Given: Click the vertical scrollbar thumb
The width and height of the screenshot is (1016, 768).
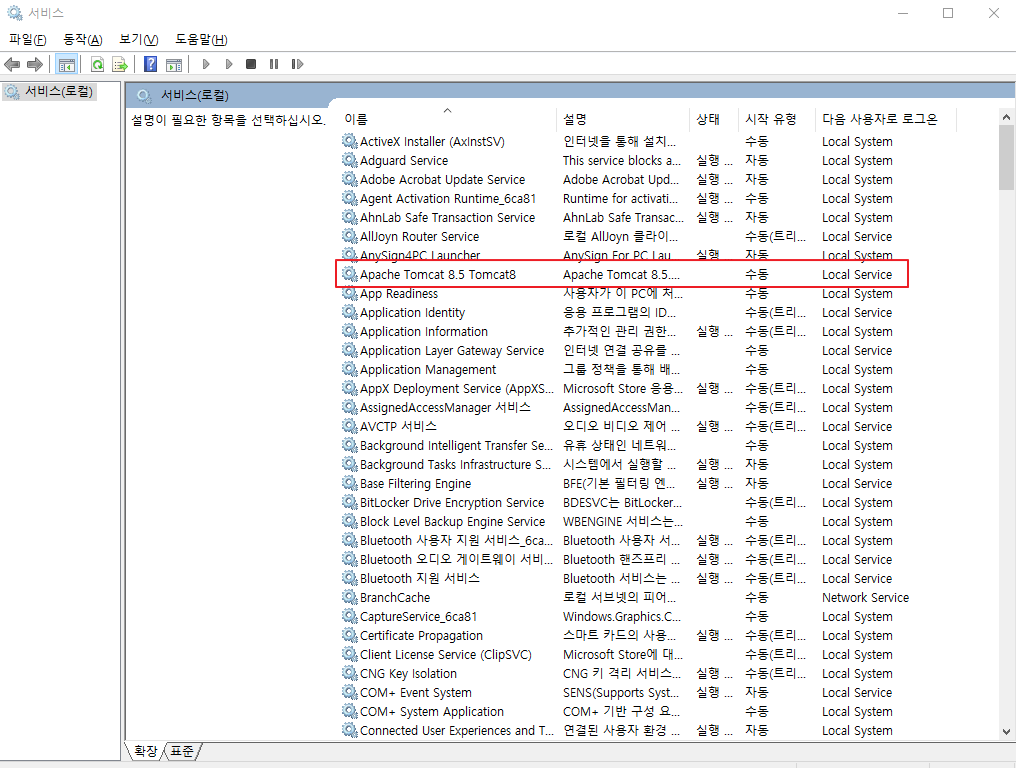Looking at the screenshot, I should point(1006,157).
